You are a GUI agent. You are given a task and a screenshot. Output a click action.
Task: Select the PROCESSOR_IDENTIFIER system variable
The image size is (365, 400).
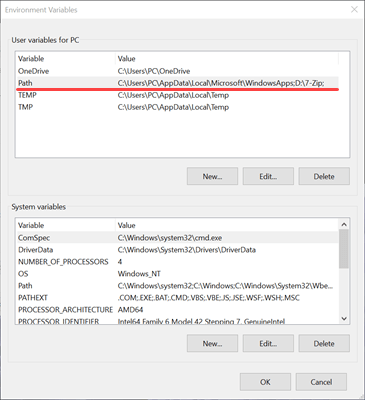click(177, 321)
